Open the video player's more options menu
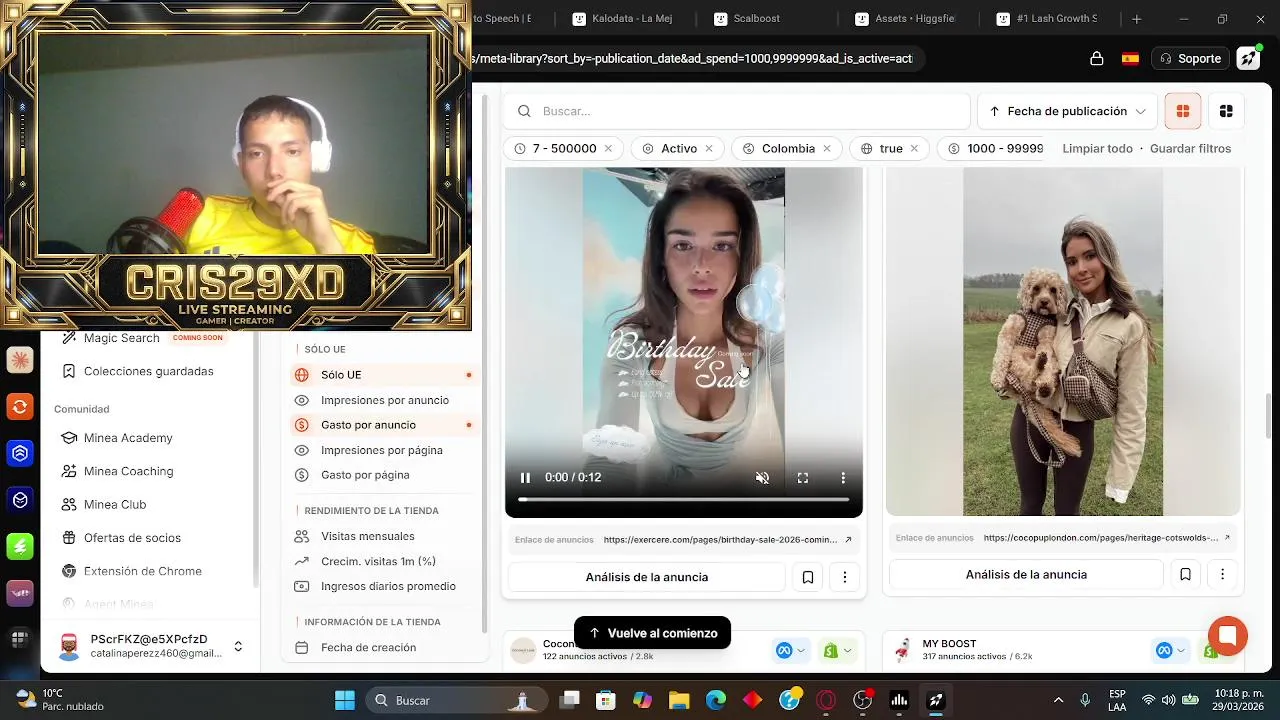This screenshot has width=1280, height=720. click(x=843, y=478)
